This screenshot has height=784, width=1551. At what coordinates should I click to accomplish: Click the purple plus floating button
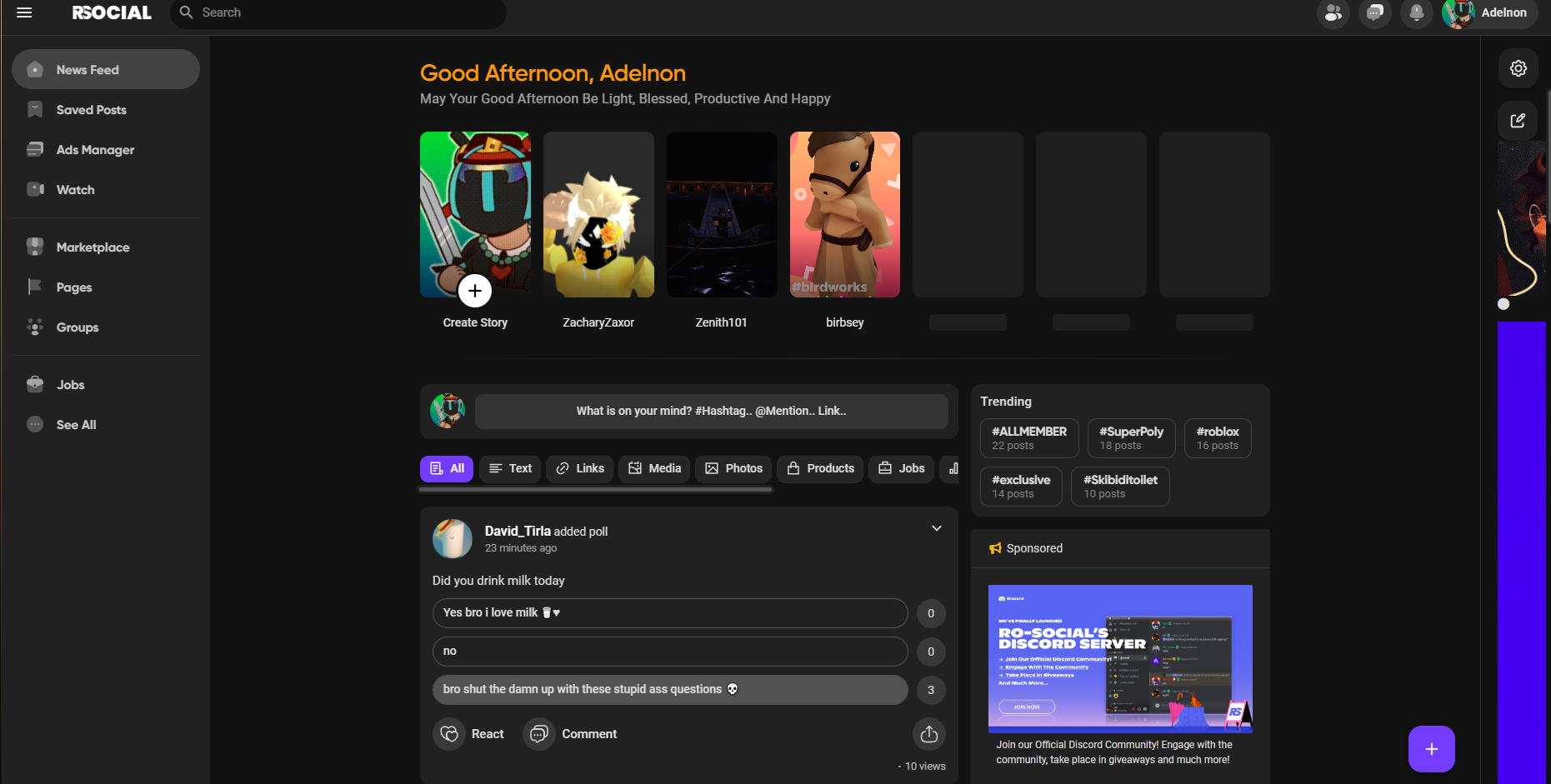click(x=1431, y=749)
